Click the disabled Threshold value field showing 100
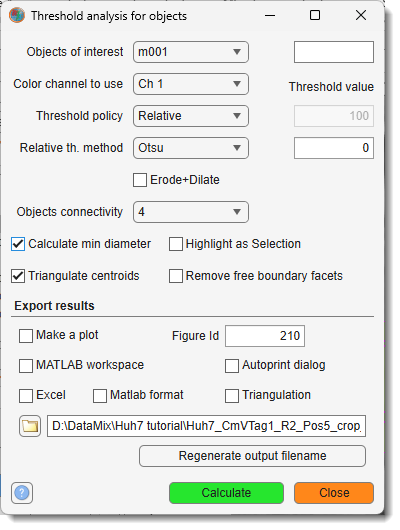Screen dimensions: 400x530 pyautogui.click(x=334, y=116)
